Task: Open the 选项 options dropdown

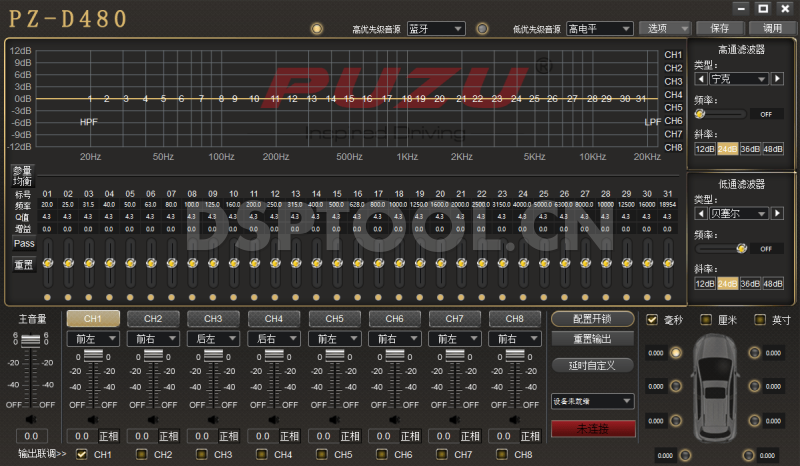Action: click(665, 29)
